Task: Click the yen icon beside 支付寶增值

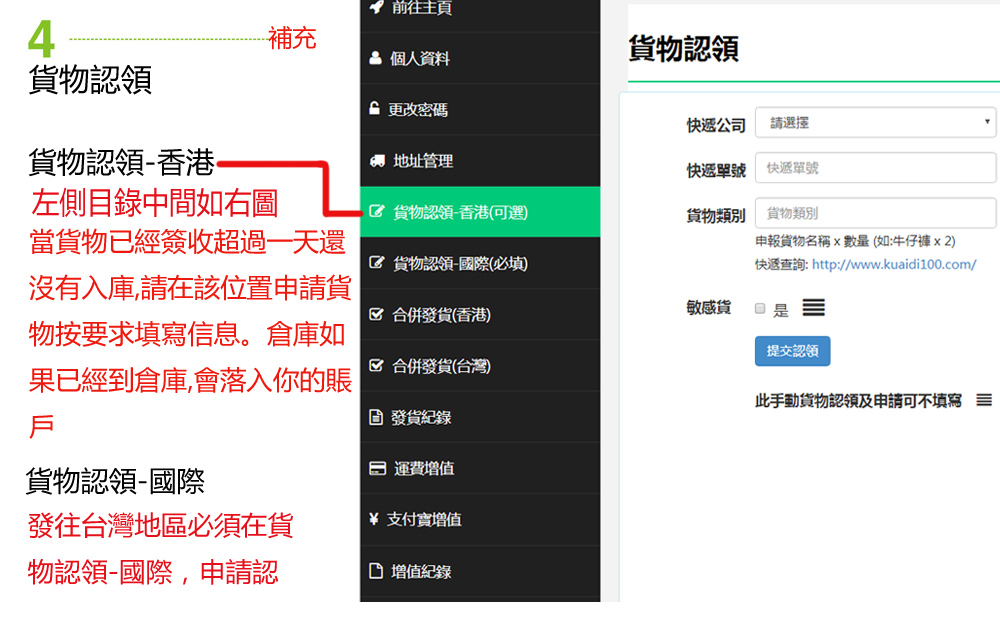Action: (x=375, y=520)
